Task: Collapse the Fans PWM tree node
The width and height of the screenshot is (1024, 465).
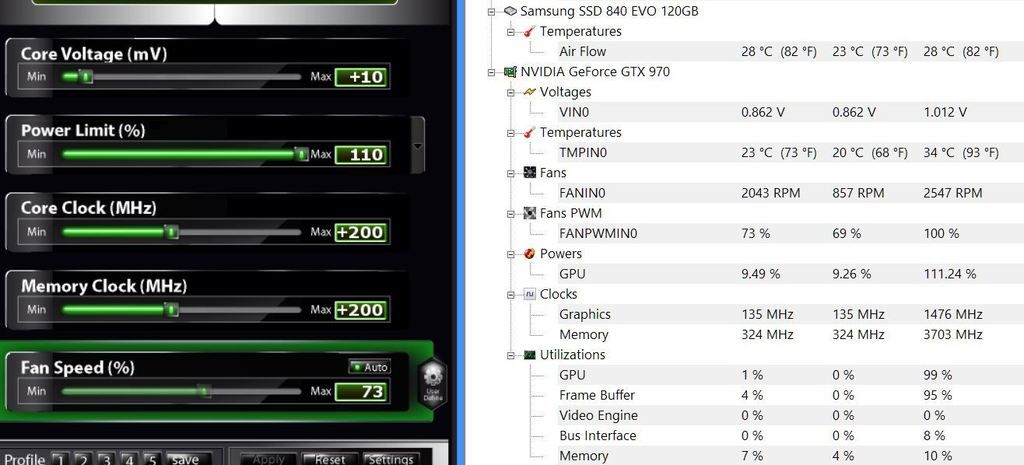Action: 511,214
